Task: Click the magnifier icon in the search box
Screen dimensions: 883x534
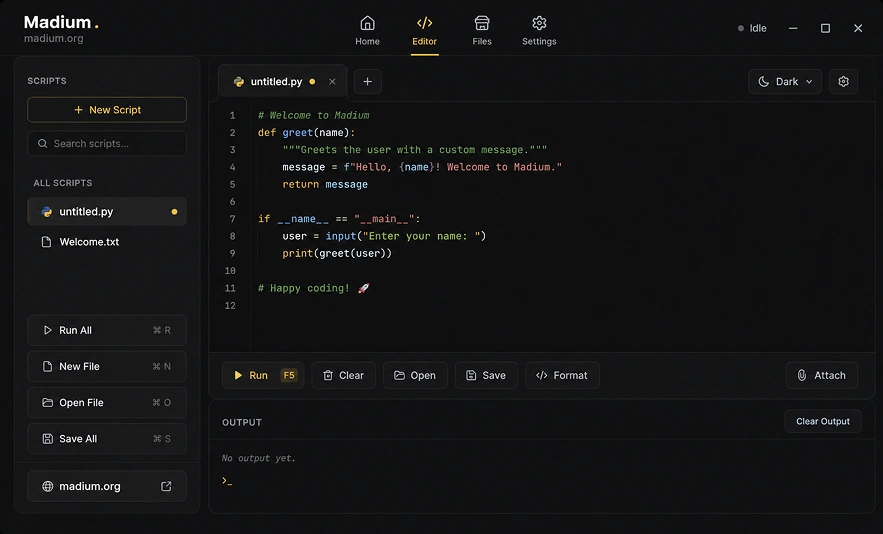Action: (42, 144)
